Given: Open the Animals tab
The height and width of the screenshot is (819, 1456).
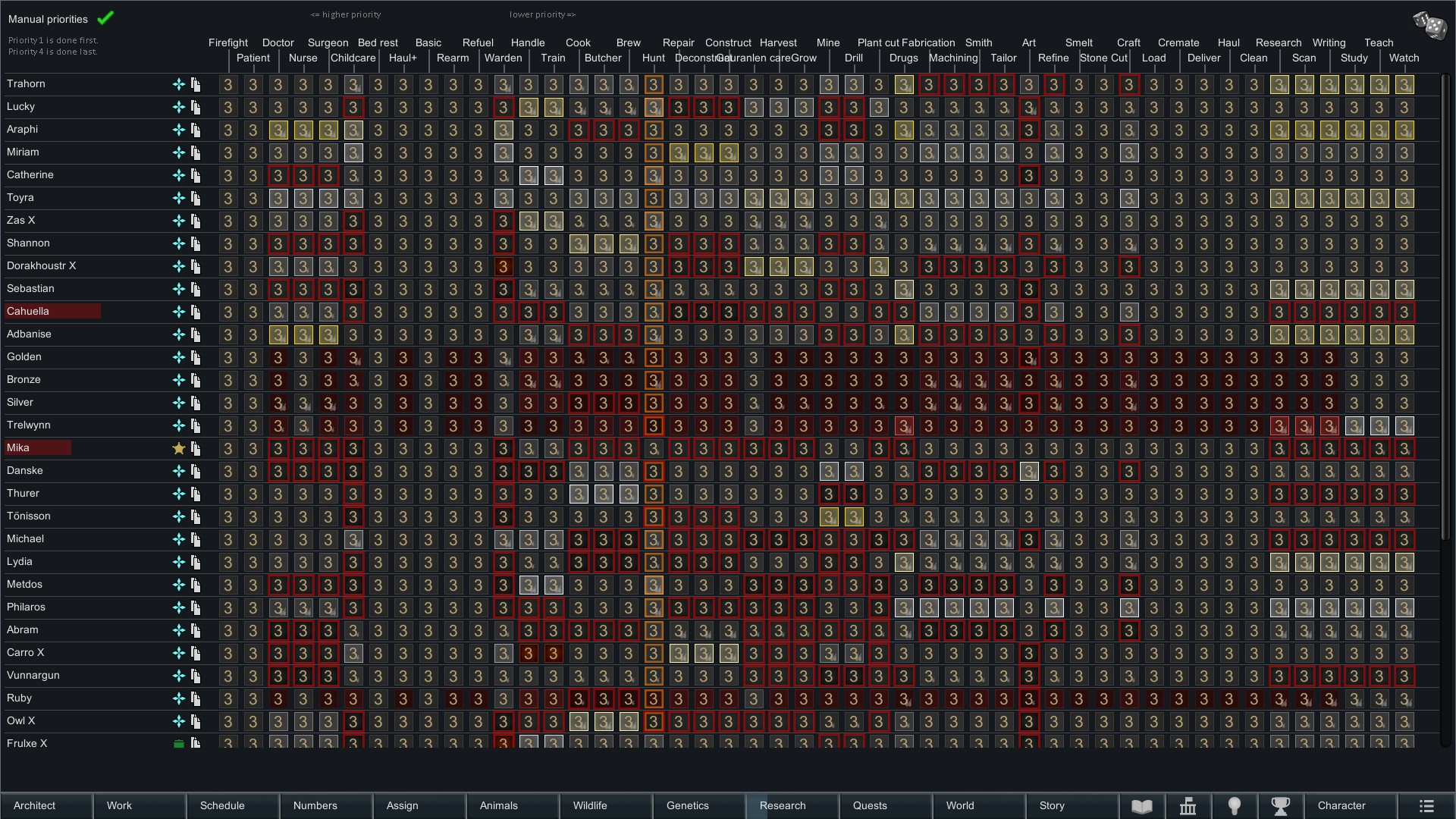Looking at the screenshot, I should [498, 806].
